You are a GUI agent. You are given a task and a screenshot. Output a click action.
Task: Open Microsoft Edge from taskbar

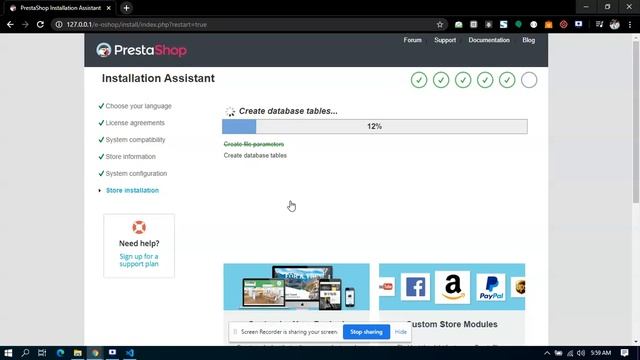click(60, 353)
